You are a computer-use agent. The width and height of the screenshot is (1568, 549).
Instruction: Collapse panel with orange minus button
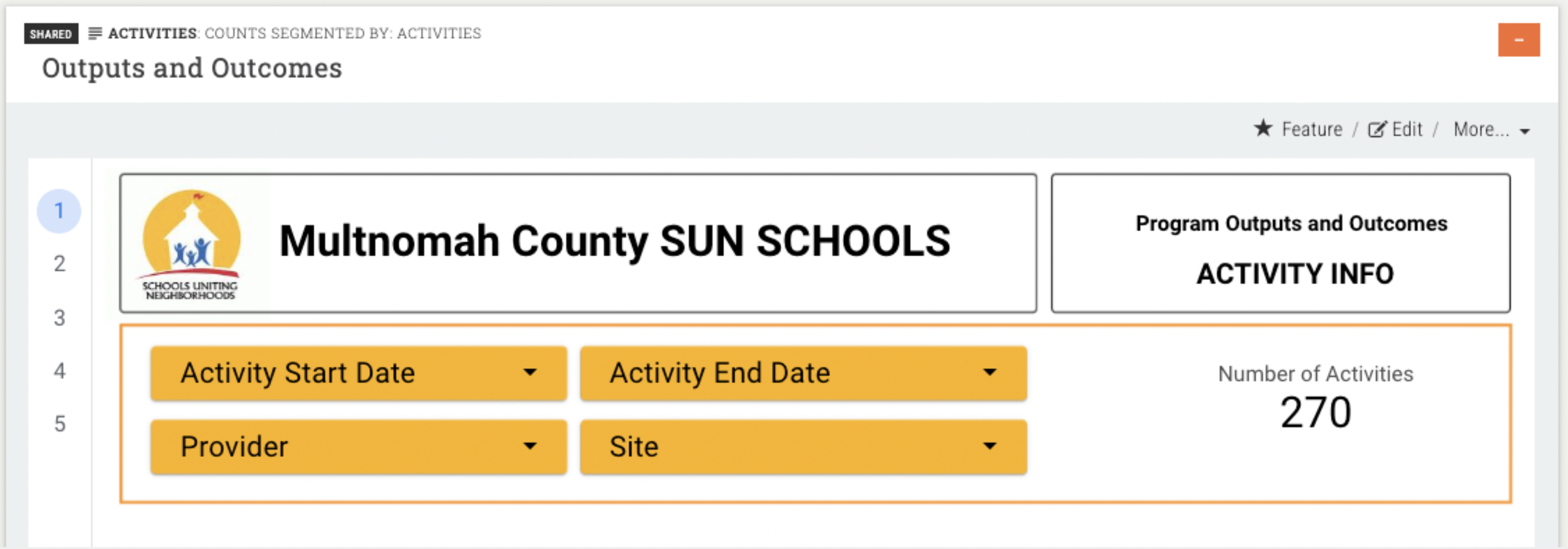click(x=1518, y=40)
